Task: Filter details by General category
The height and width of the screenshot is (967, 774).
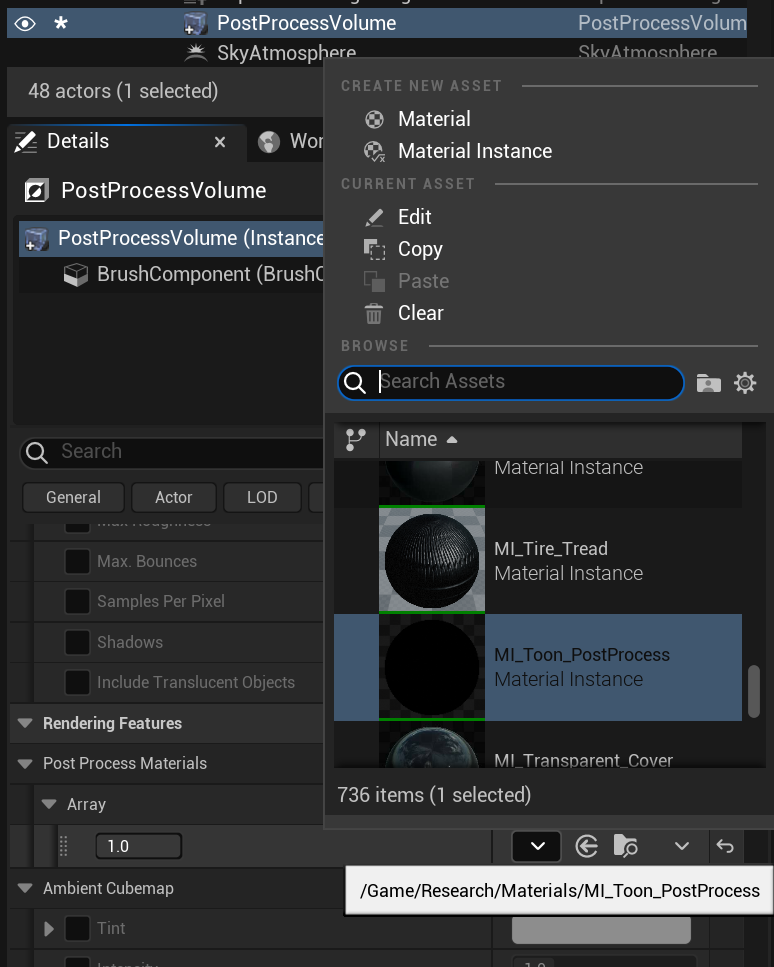Action: (73, 498)
